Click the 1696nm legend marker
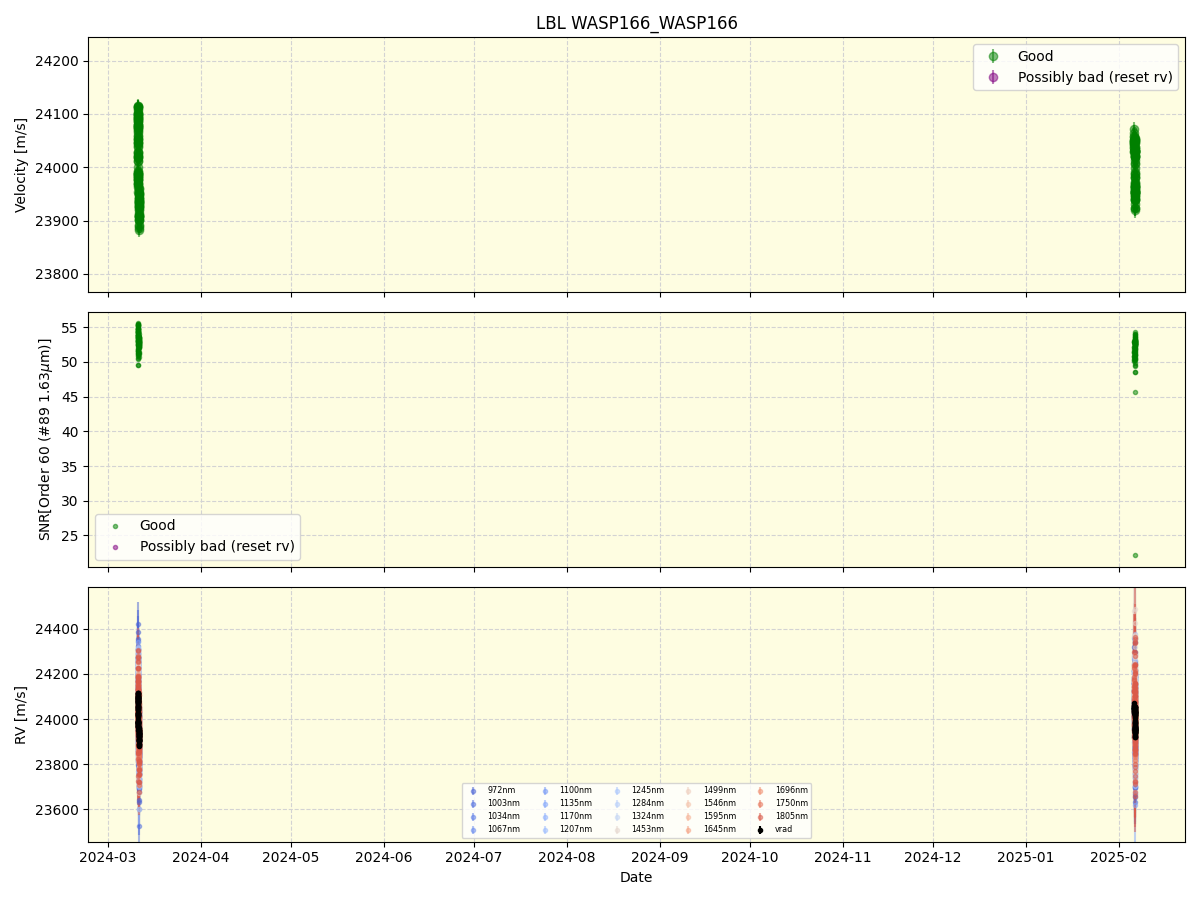This screenshot has height=900, width=1200. 760,791
